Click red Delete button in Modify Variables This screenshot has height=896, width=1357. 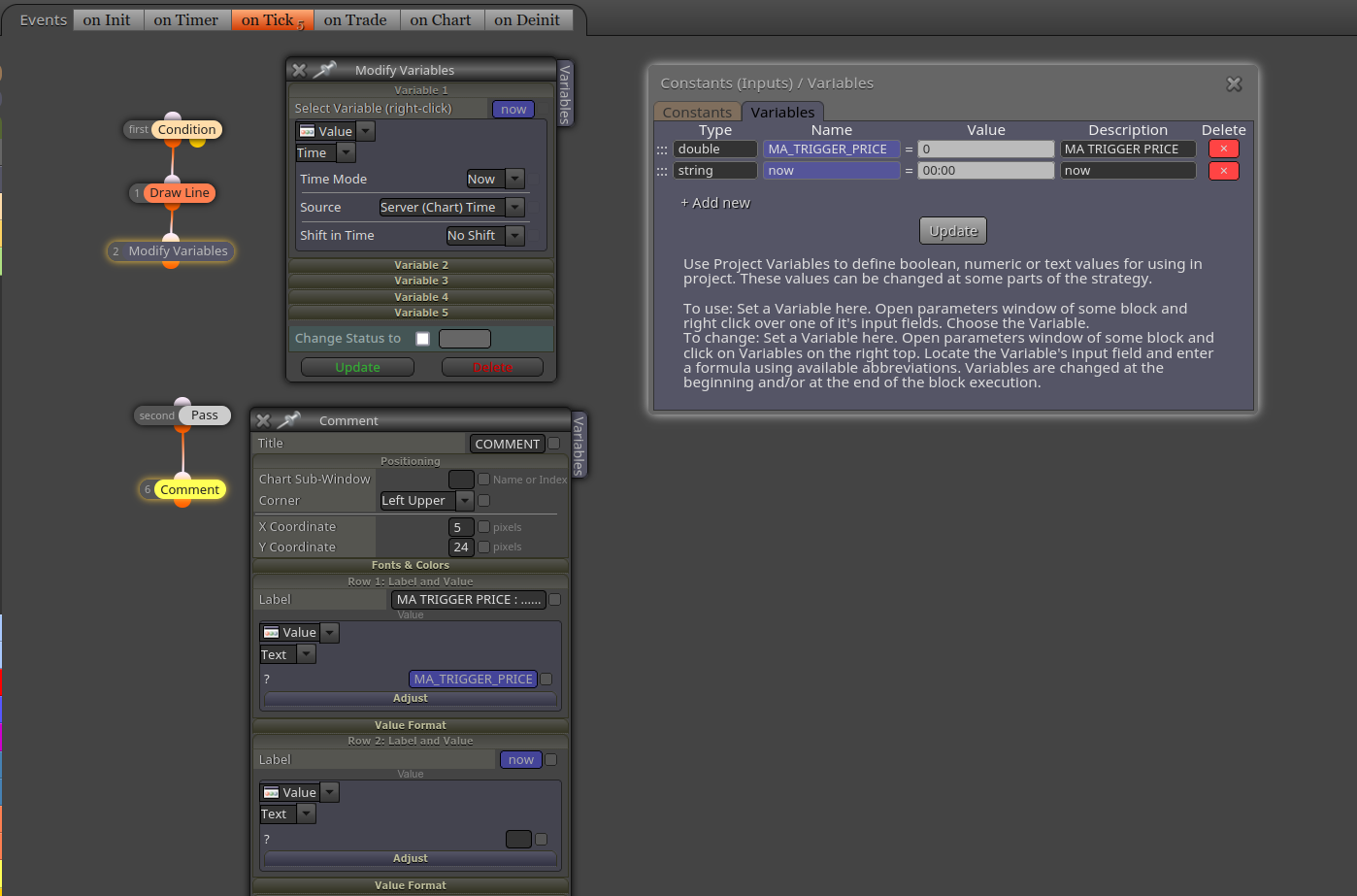pyautogui.click(x=492, y=367)
